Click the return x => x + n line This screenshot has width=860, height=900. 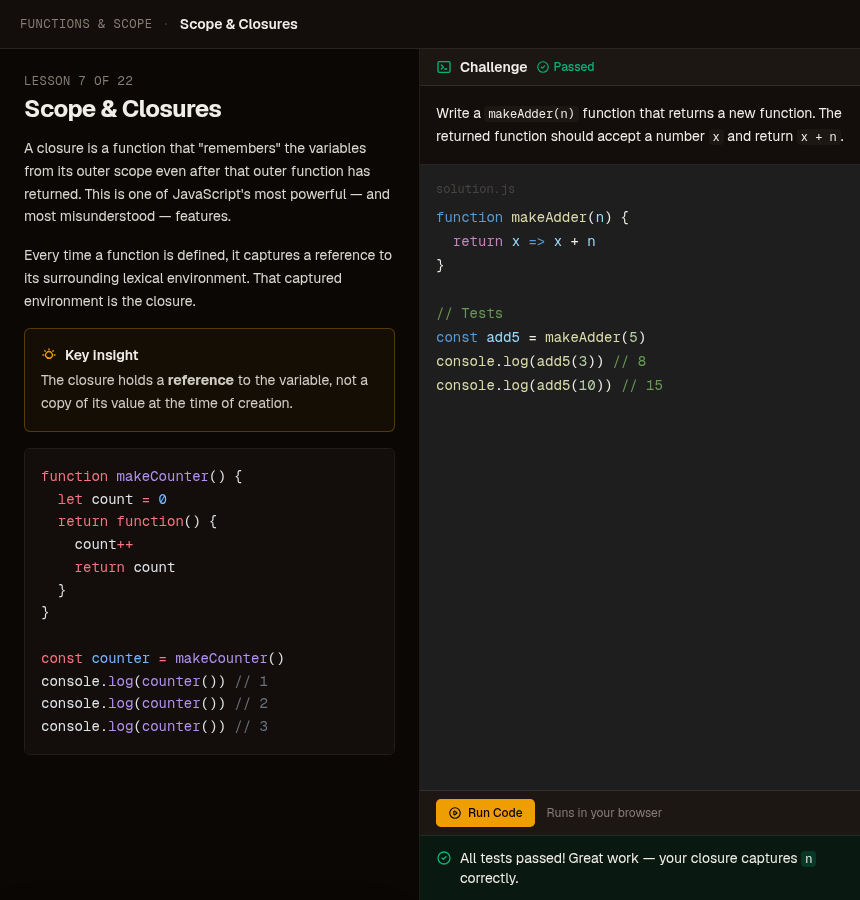coord(524,242)
